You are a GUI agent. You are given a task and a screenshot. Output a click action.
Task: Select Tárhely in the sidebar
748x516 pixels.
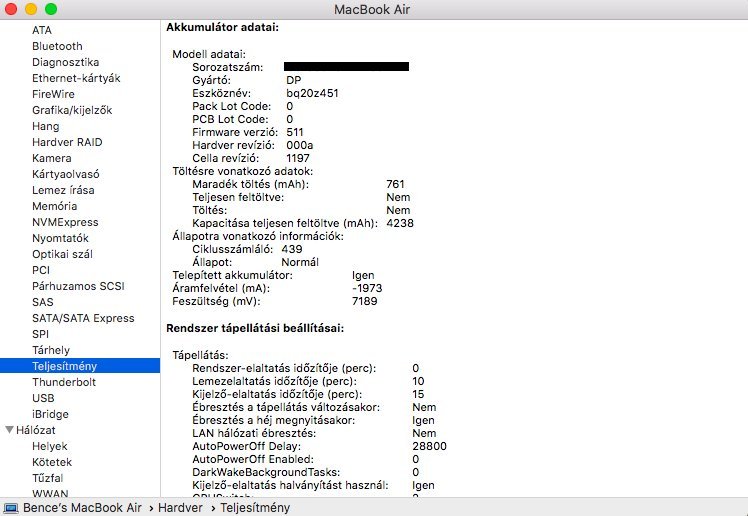point(51,350)
